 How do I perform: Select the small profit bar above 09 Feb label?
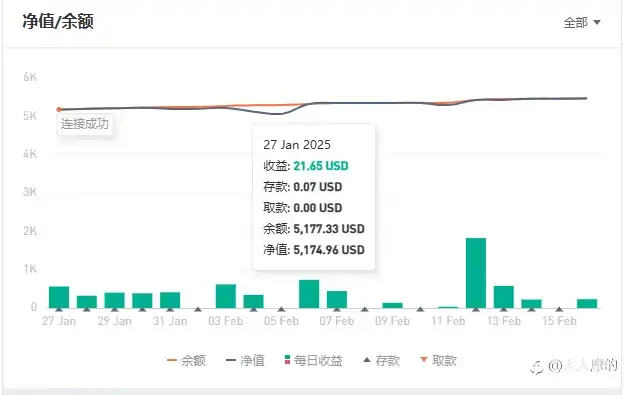point(392,305)
